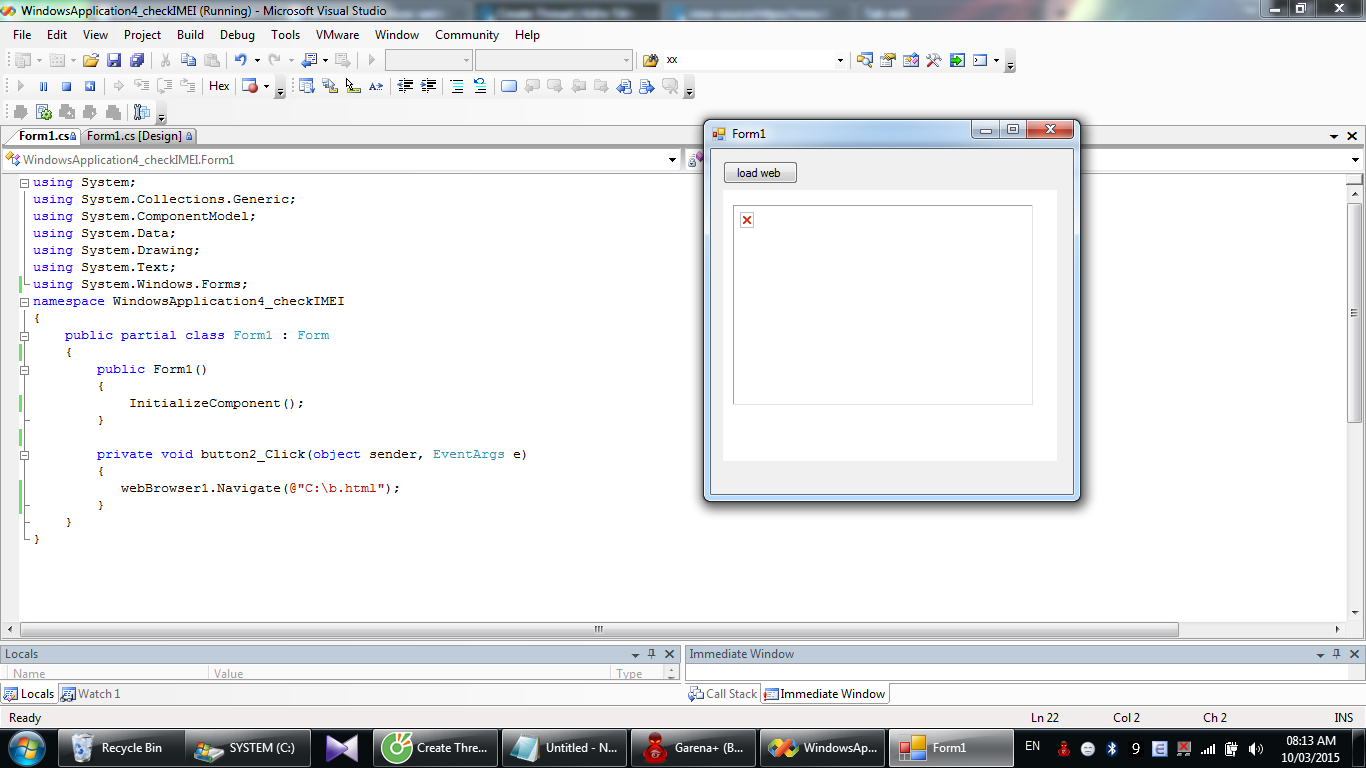Open the Debug menu
The height and width of the screenshot is (768, 1366).
pyautogui.click(x=237, y=34)
